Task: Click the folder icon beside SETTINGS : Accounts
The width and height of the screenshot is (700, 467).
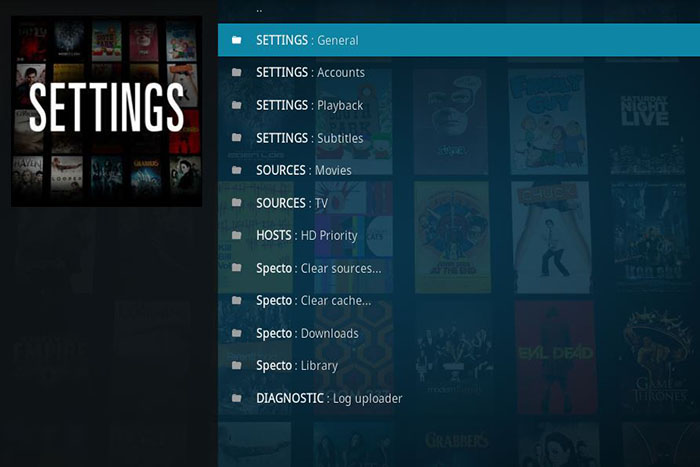Action: click(x=237, y=72)
